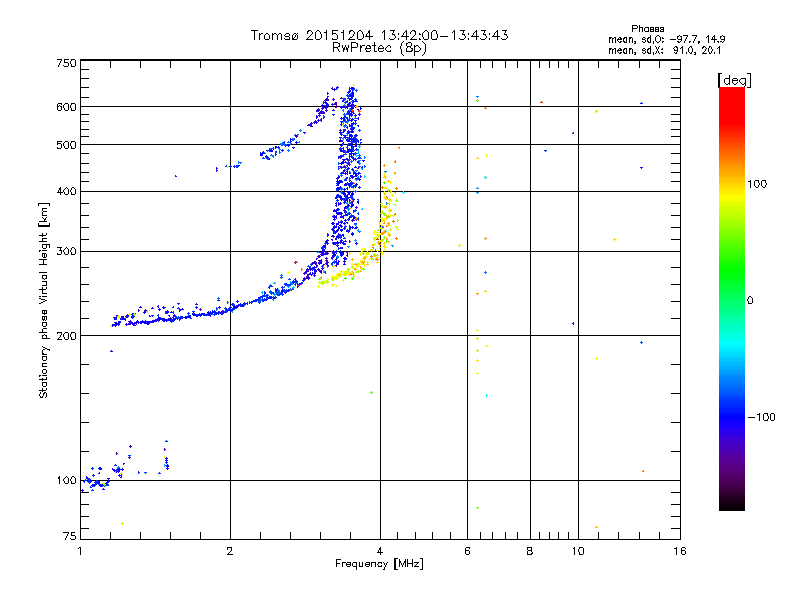Image resolution: width=800 pixels, height=600 pixels.
Task: Click the colorbar scale label "100"
Action: coord(757,184)
